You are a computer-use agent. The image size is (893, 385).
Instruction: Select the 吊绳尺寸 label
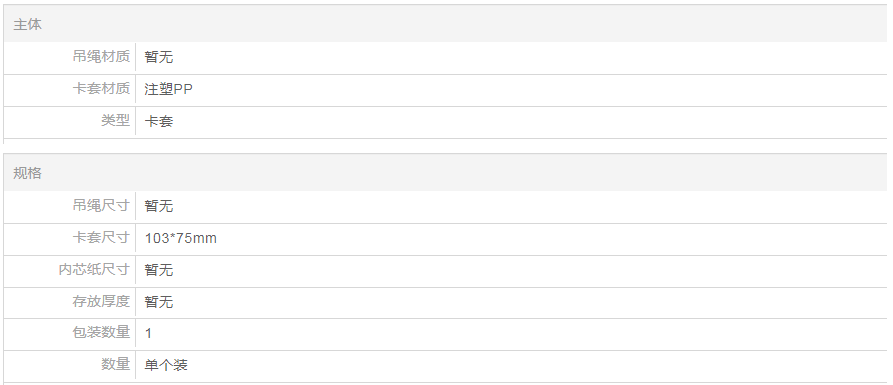point(101,205)
